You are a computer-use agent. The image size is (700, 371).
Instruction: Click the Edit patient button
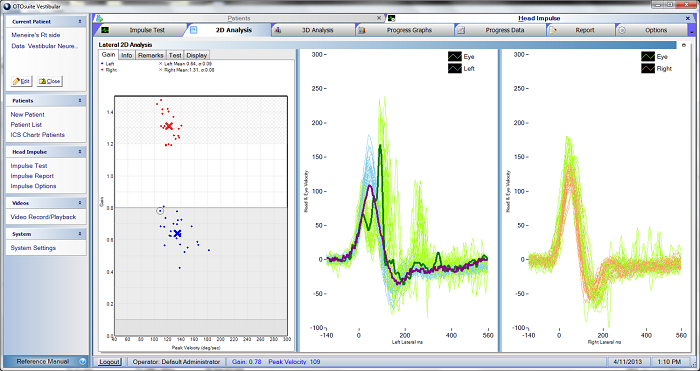(21, 81)
